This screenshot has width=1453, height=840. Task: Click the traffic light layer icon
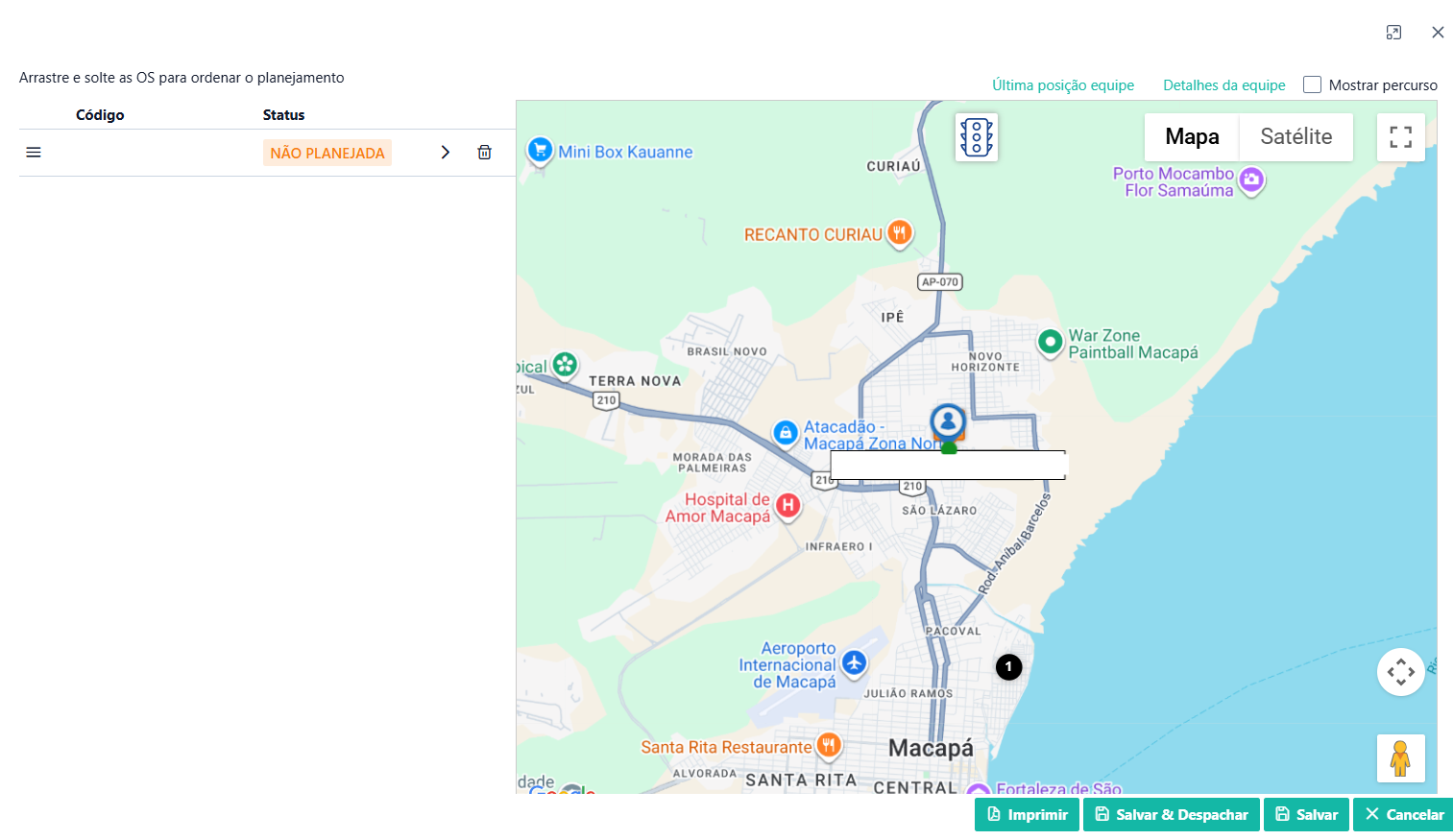(x=976, y=137)
